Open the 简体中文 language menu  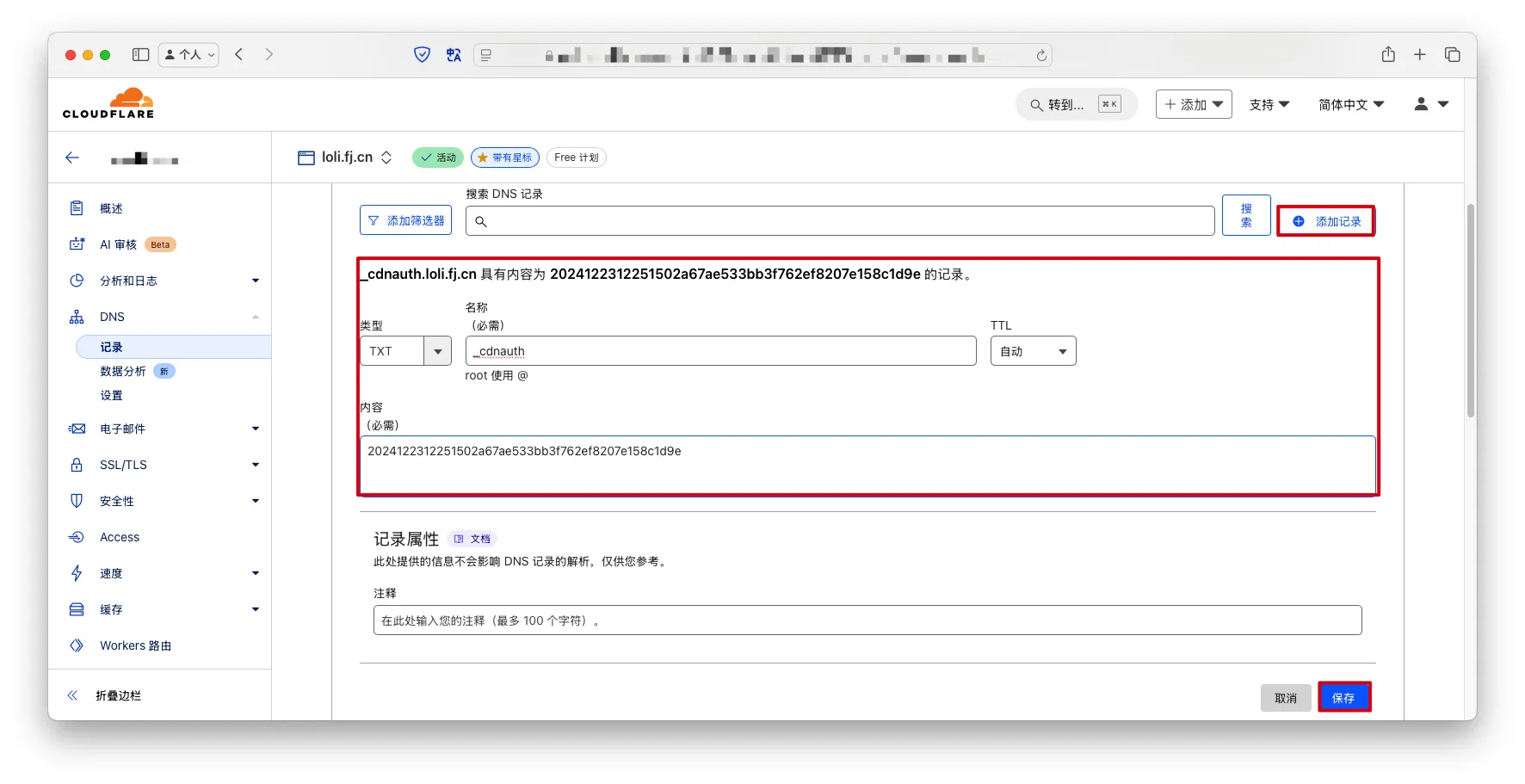pos(1350,104)
